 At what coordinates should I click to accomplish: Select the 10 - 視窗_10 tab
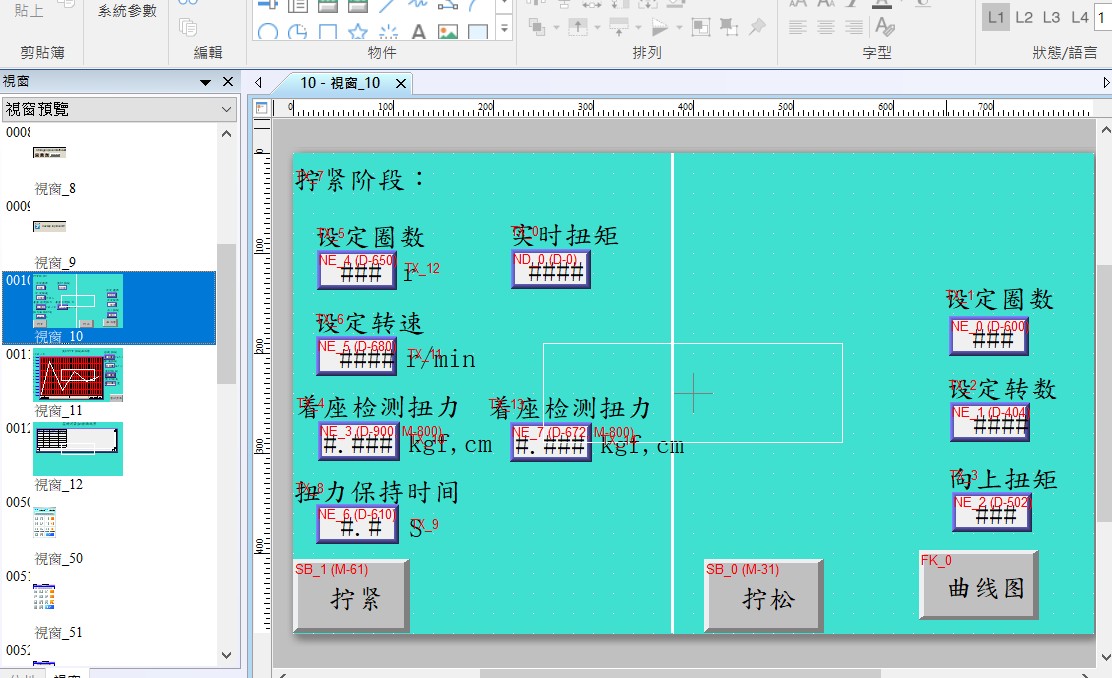340,83
